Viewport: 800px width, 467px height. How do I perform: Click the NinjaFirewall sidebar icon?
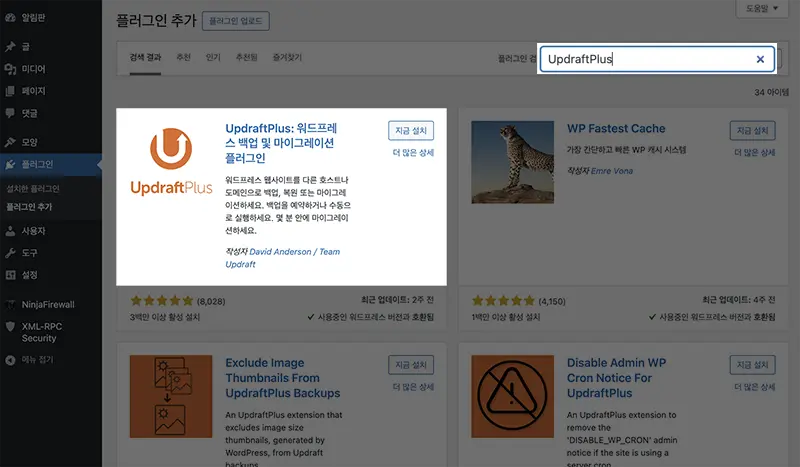click(x=10, y=305)
